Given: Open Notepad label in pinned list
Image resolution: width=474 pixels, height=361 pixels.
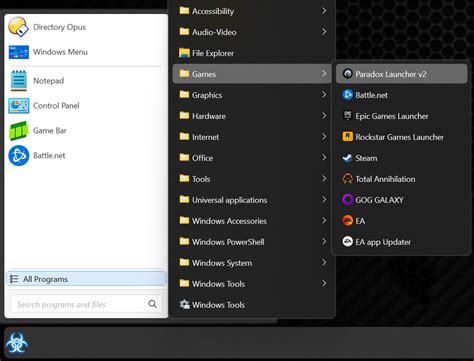Looking at the screenshot, I should 48,81.
